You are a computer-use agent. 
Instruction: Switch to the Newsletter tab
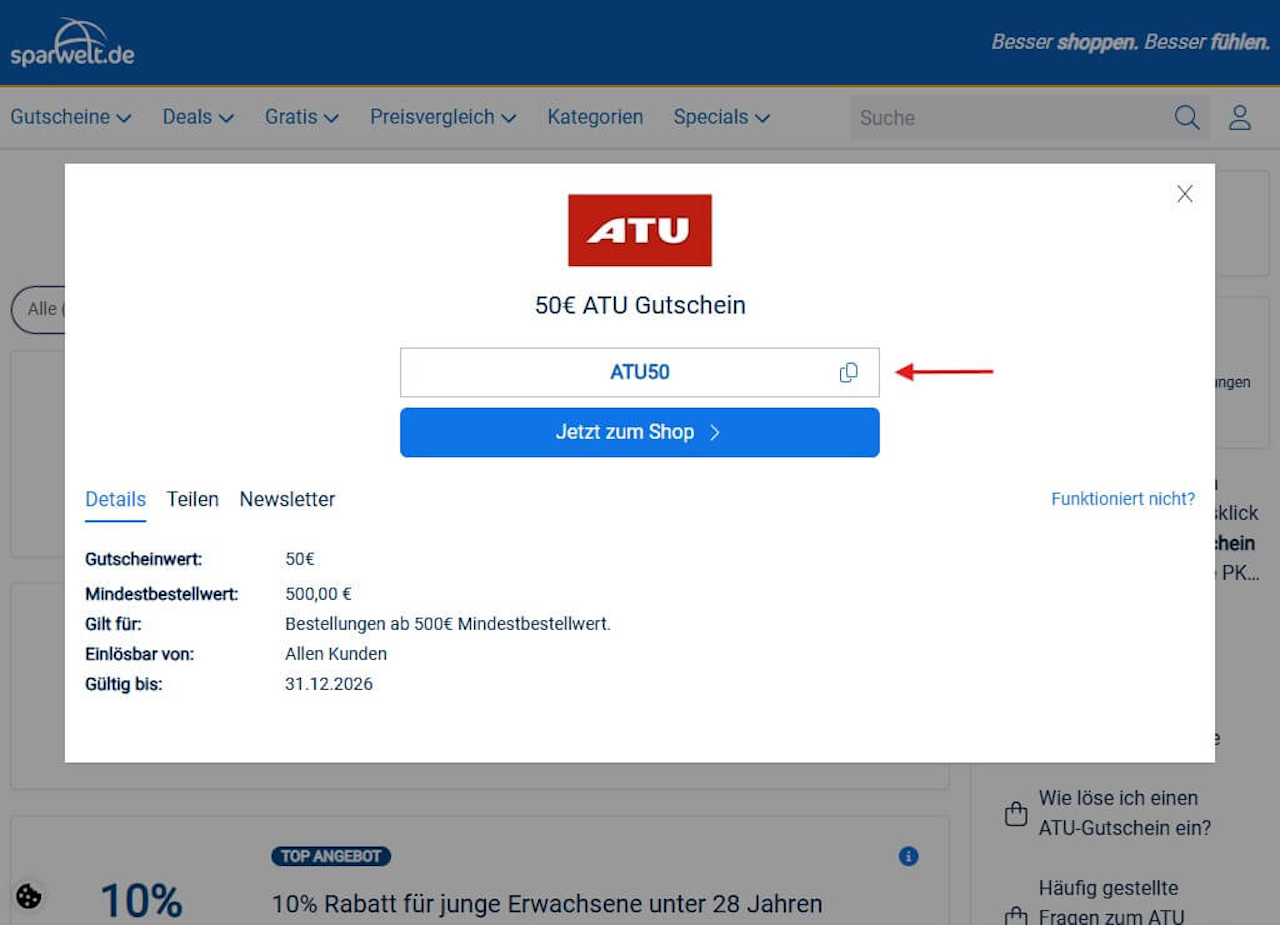(287, 499)
